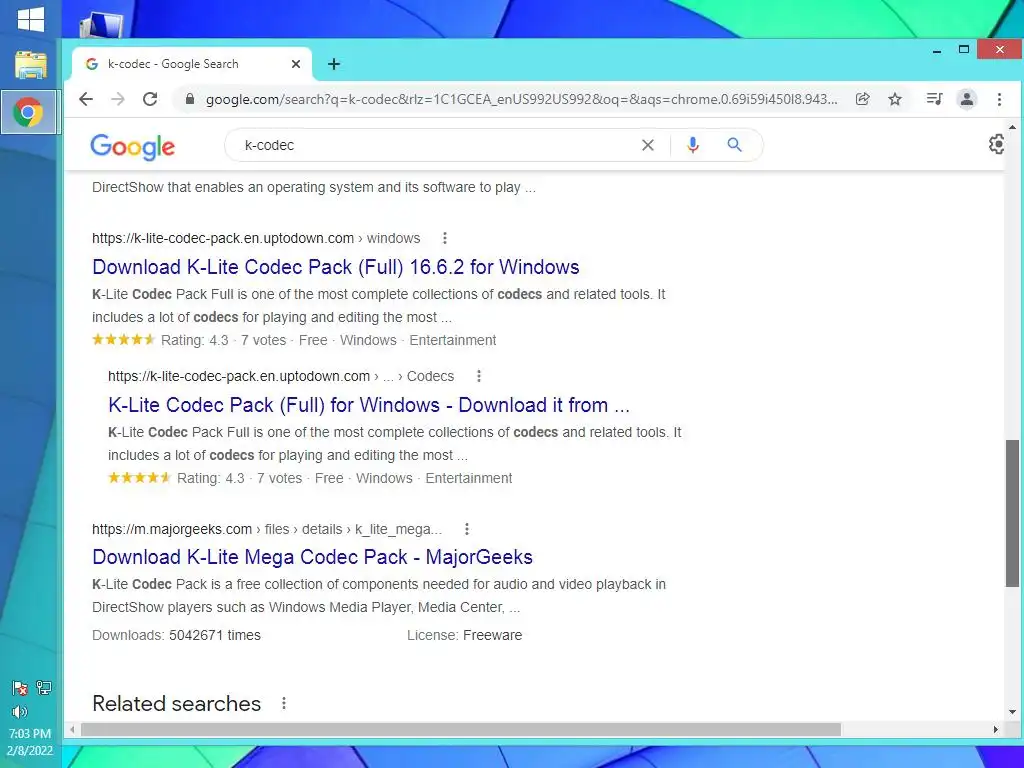The height and width of the screenshot is (768, 1024).
Task: Click the scroll-down arrow of vertical scrollbar
Action: 1012,712
